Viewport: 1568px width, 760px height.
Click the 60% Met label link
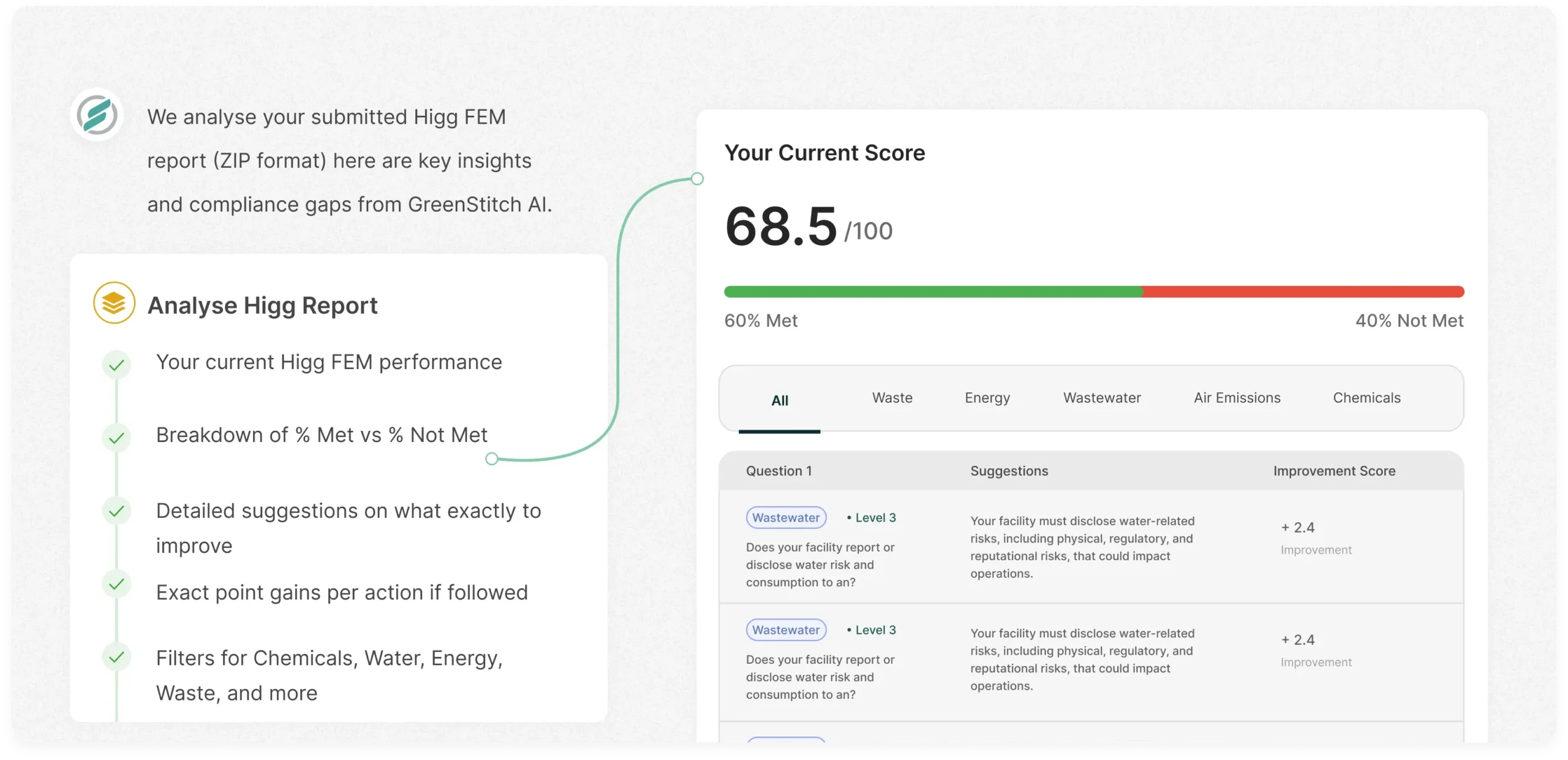pyautogui.click(x=761, y=320)
